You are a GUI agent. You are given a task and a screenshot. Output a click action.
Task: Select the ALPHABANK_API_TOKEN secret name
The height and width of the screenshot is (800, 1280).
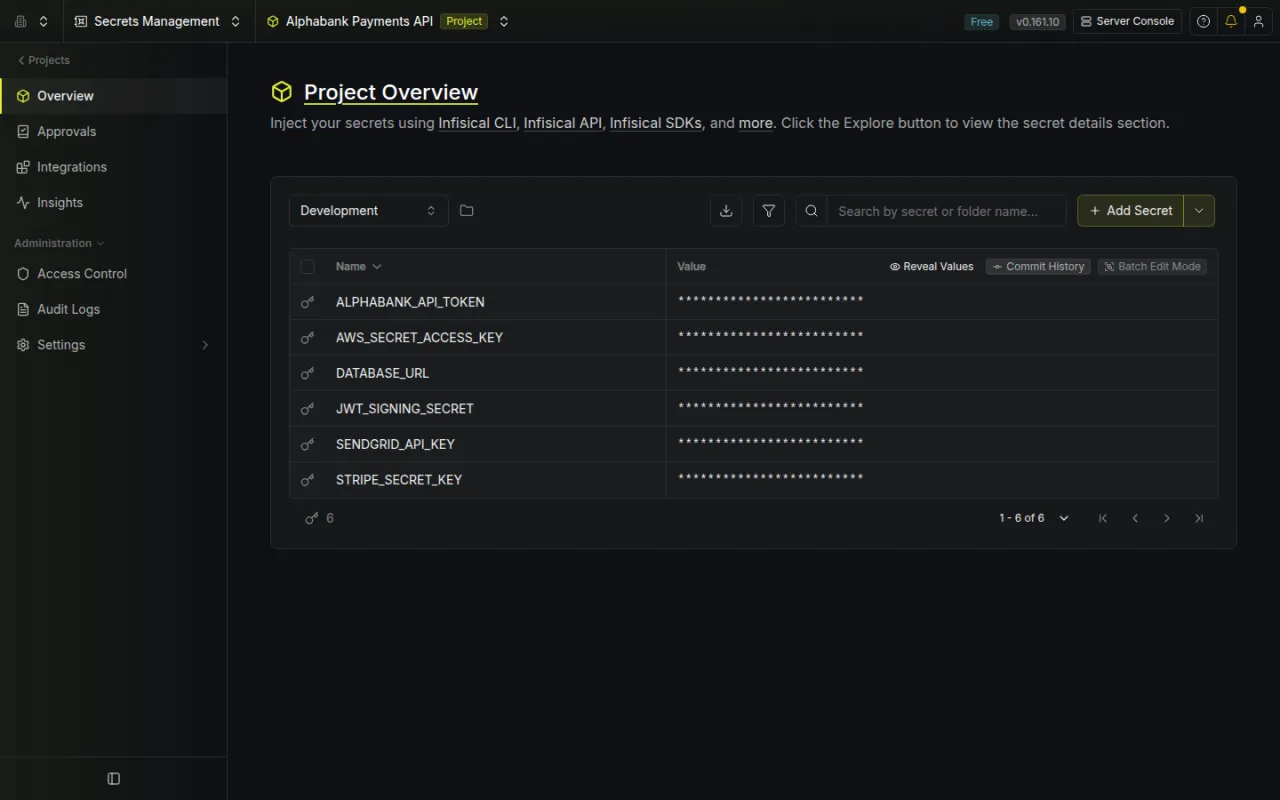pyautogui.click(x=410, y=302)
